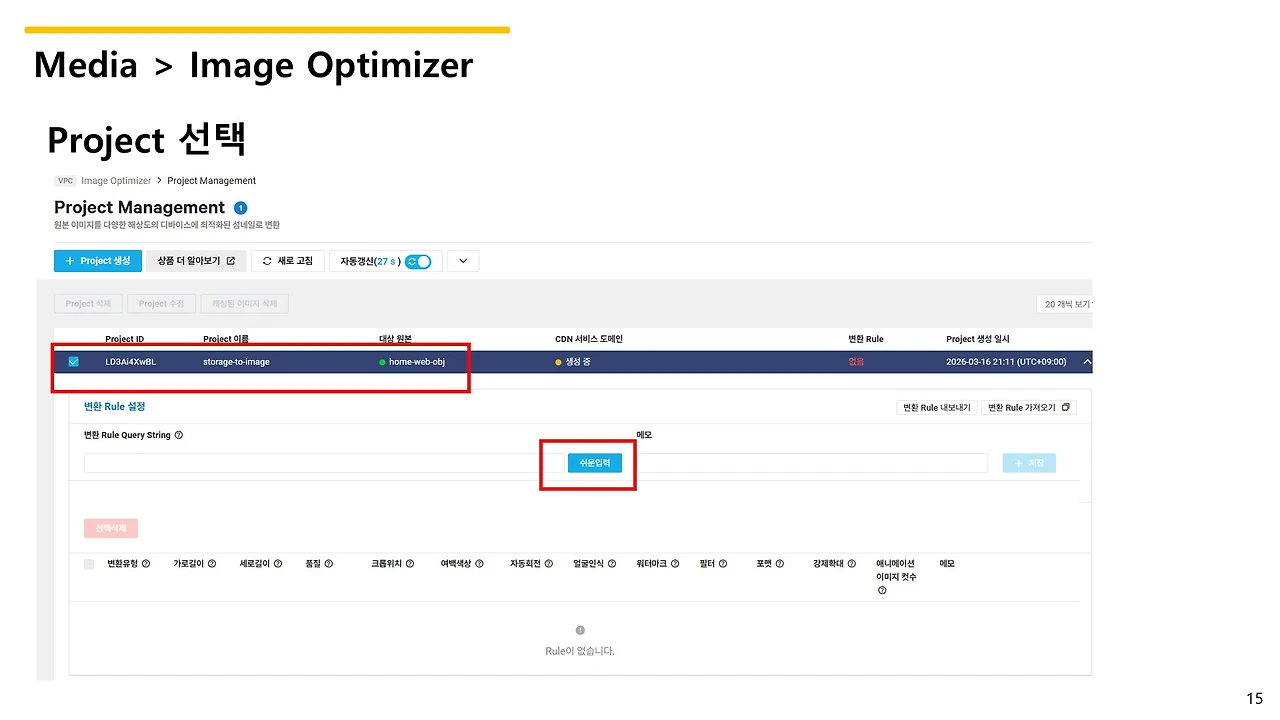Collapse the LD3Ai4XwBL project row details
This screenshot has width=1280, height=720.
pyautogui.click(x=1087, y=362)
